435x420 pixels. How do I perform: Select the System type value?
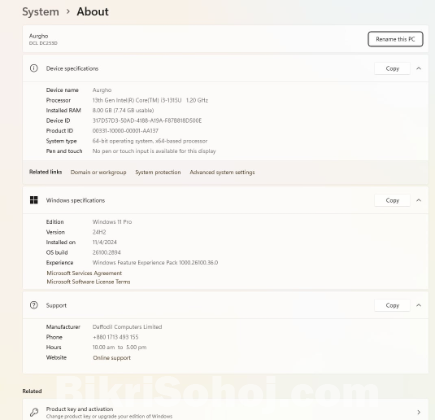150,141
